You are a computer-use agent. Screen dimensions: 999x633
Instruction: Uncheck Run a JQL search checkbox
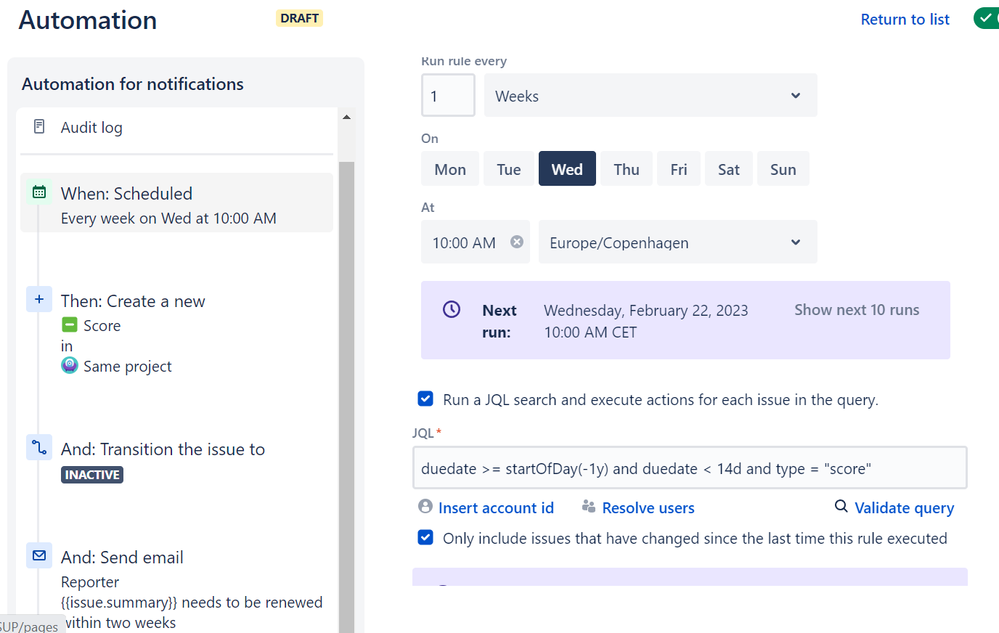(426, 399)
